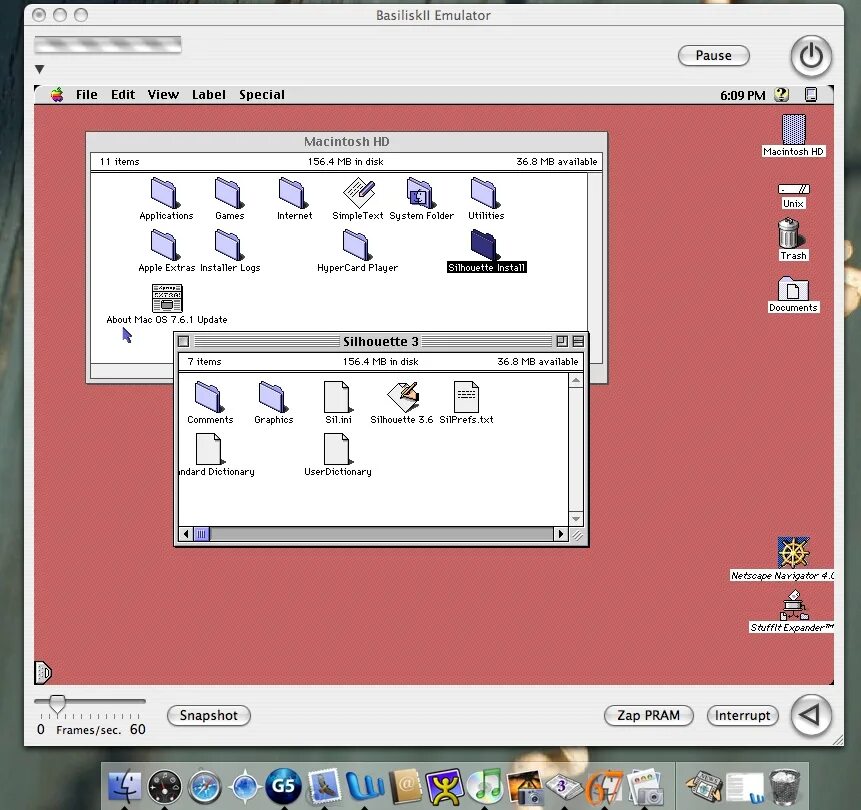This screenshot has height=810, width=861.
Task: Open Safari from the Dock
Action: click(204, 787)
